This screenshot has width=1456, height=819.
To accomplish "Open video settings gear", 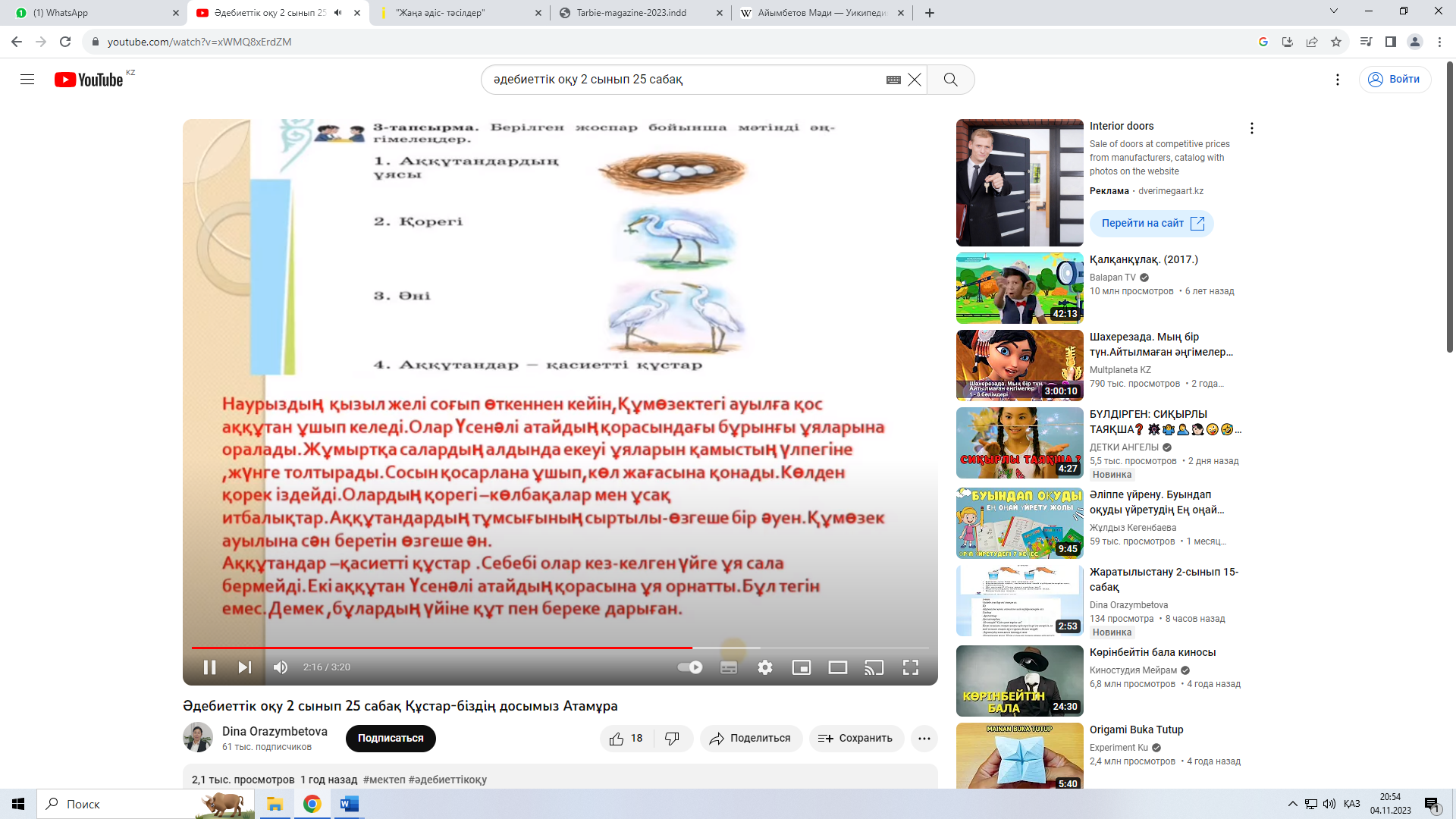I will coord(765,667).
